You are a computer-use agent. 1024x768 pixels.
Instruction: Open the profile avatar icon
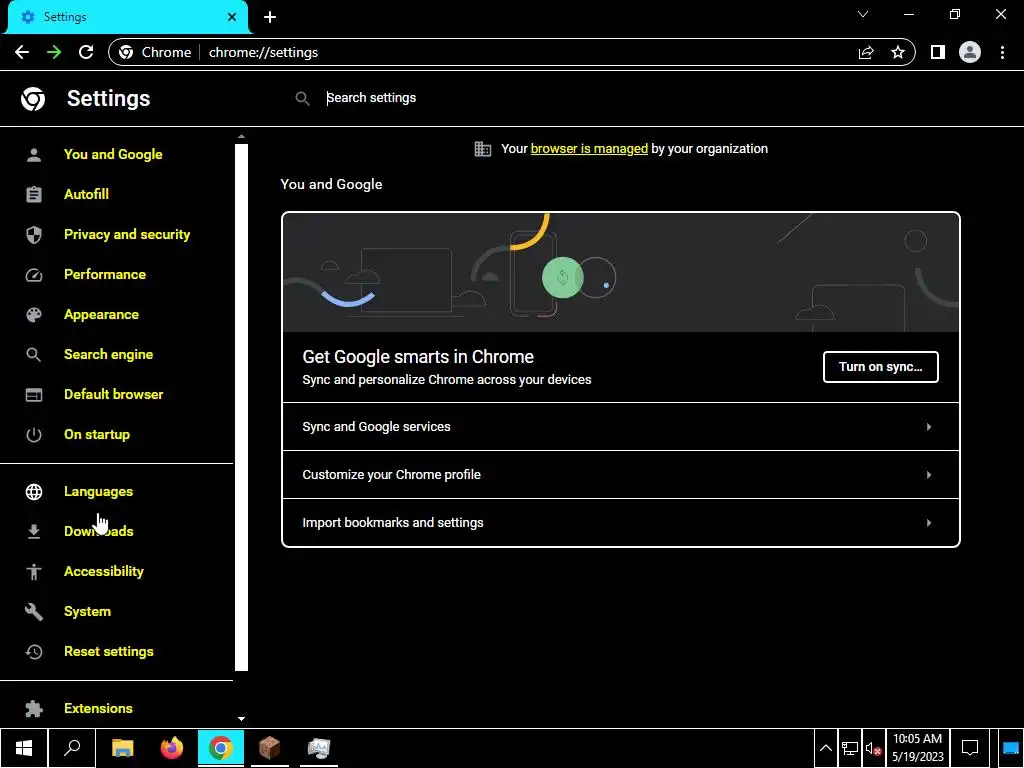click(x=970, y=52)
